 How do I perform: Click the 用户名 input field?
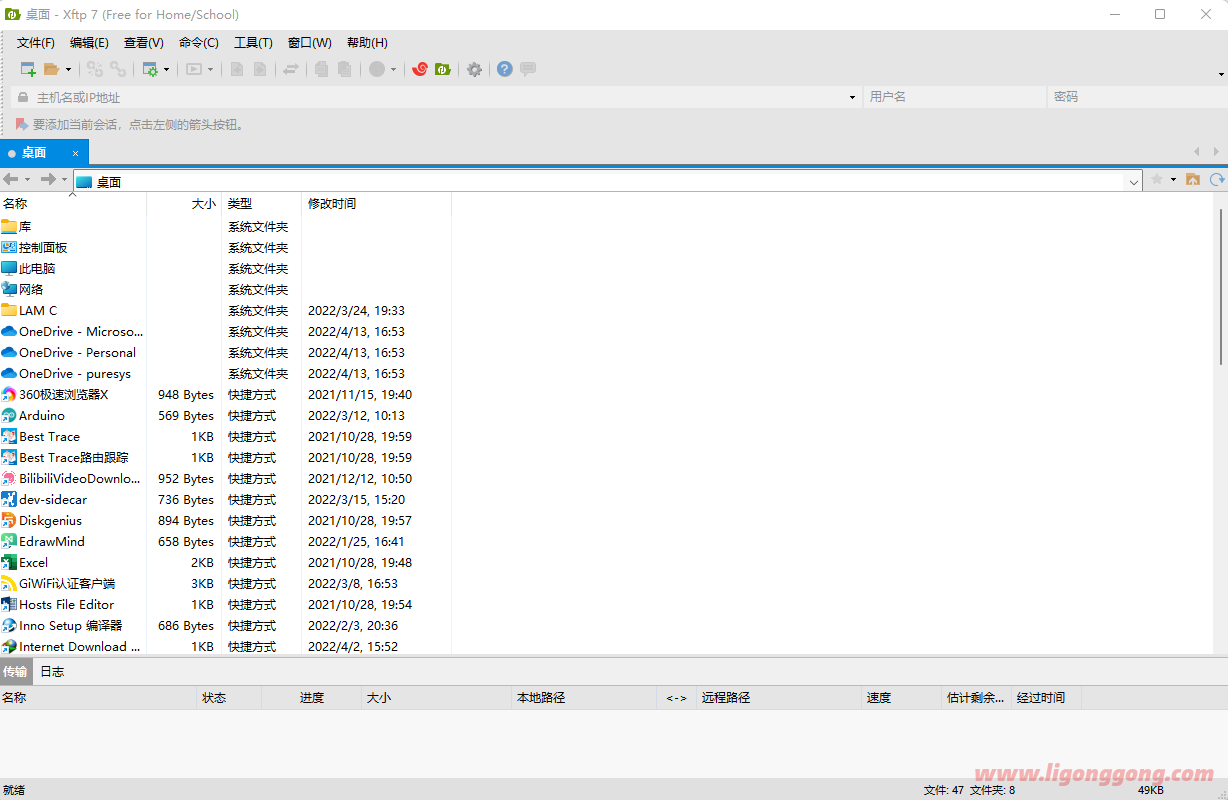954,97
